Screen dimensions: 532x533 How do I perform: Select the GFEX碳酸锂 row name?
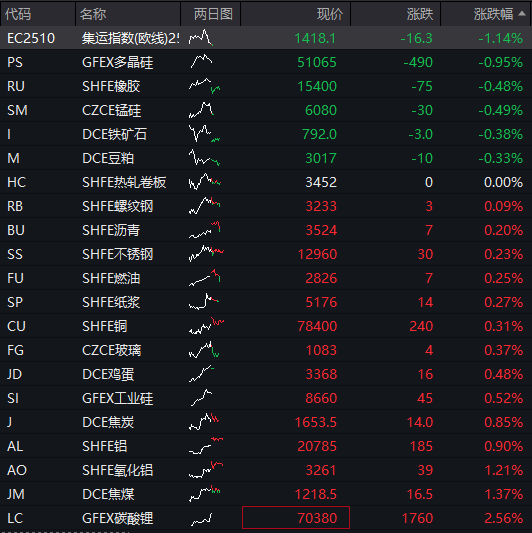pyautogui.click(x=118, y=518)
